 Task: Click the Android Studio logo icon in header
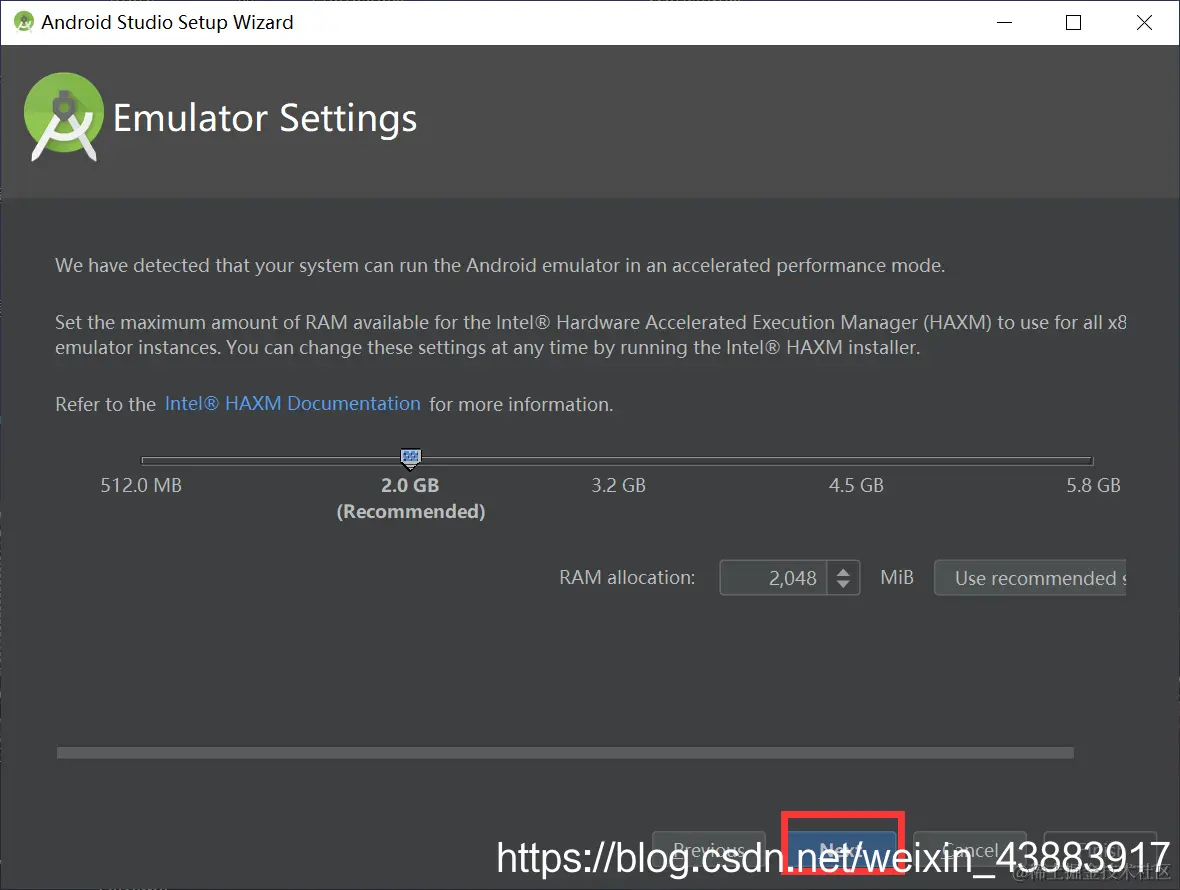(x=64, y=117)
